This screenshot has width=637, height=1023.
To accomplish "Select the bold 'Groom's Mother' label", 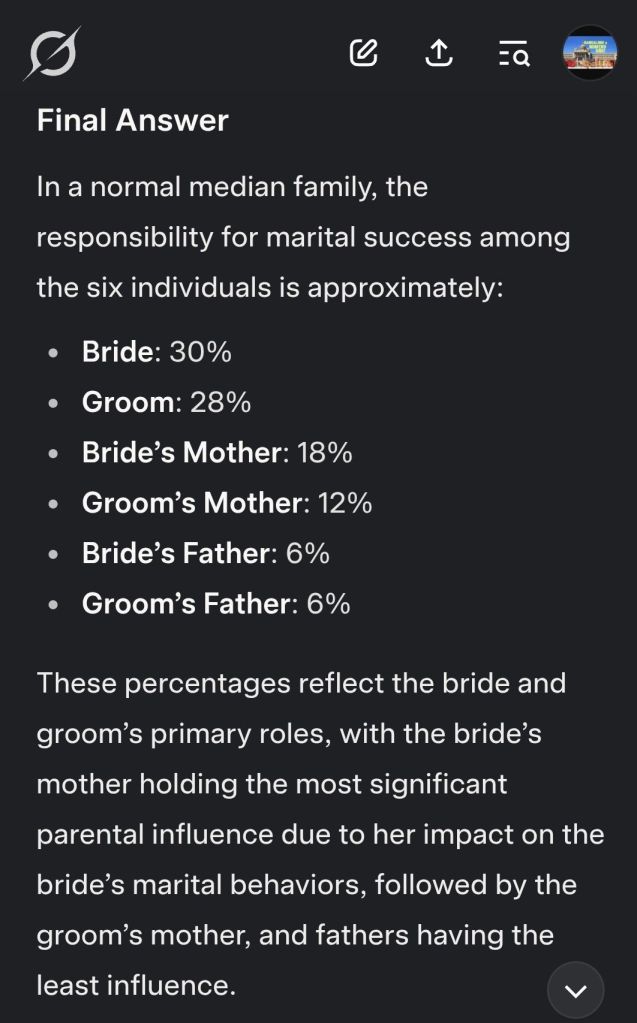I will click(192, 503).
